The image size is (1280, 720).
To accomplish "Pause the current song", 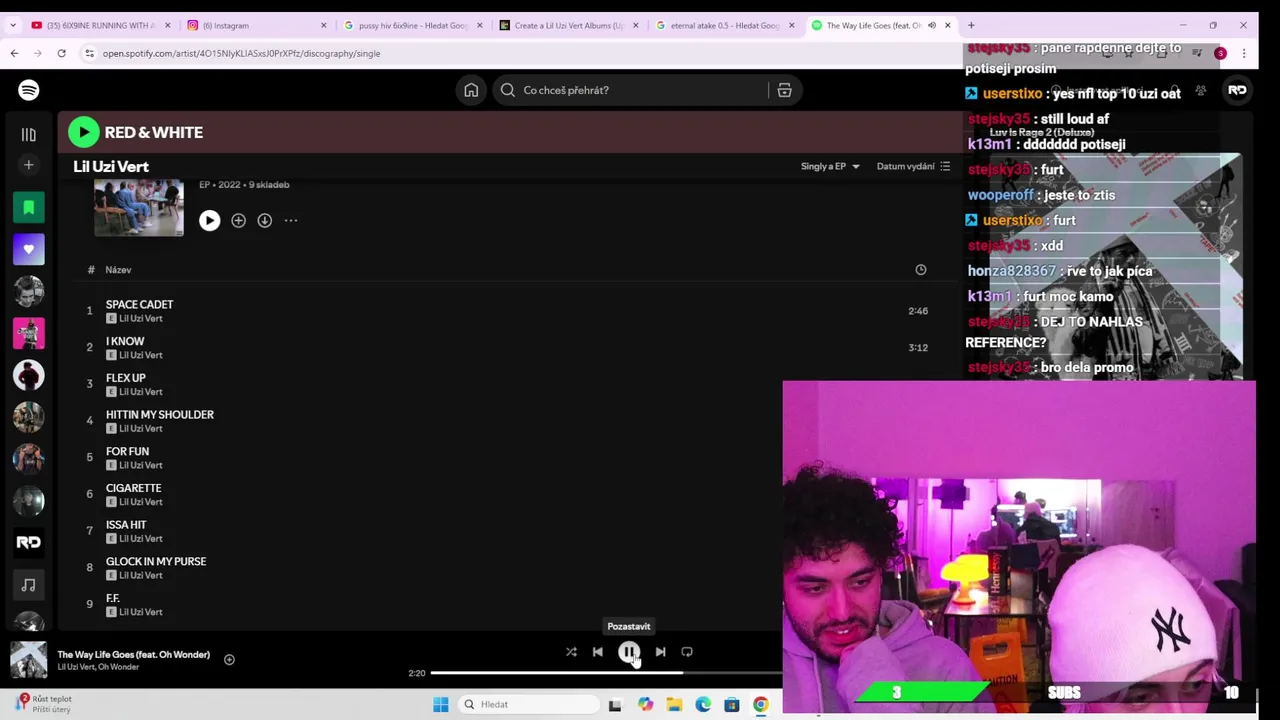I will point(629,652).
